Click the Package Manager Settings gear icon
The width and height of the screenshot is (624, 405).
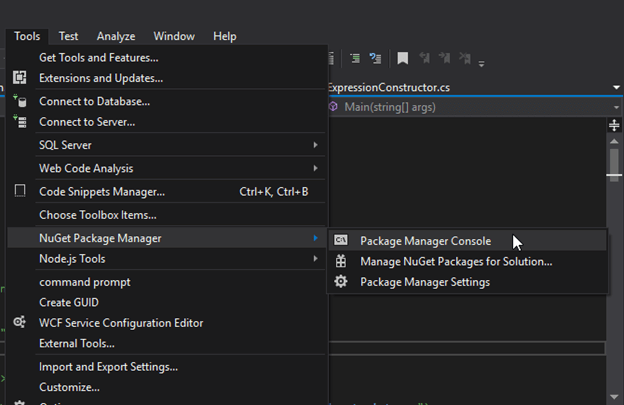coord(341,282)
